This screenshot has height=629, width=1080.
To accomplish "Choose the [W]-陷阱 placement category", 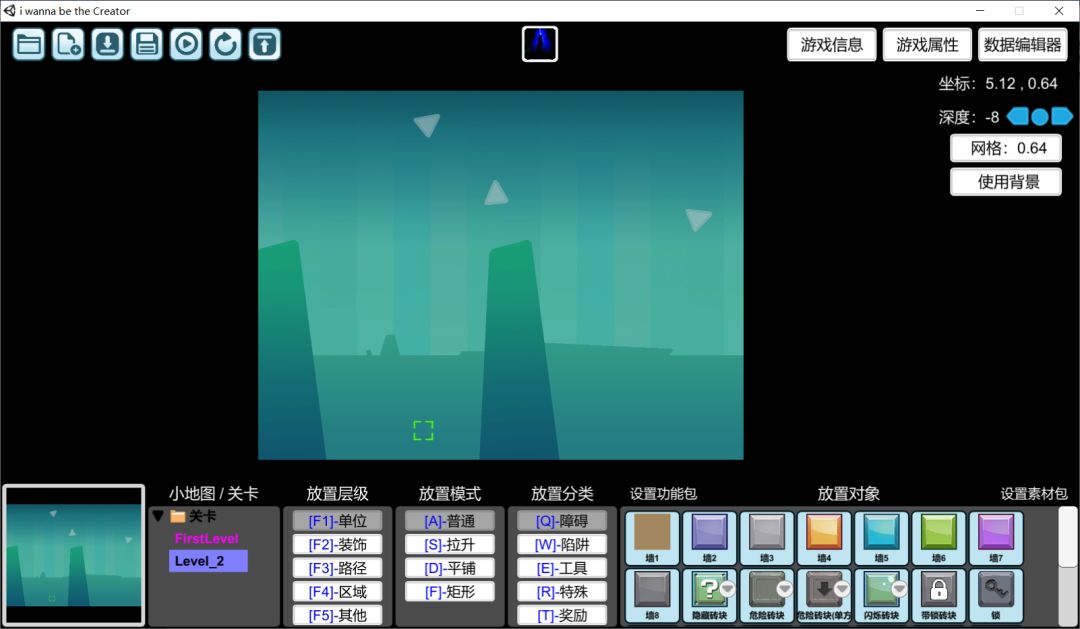I will click(x=561, y=545).
